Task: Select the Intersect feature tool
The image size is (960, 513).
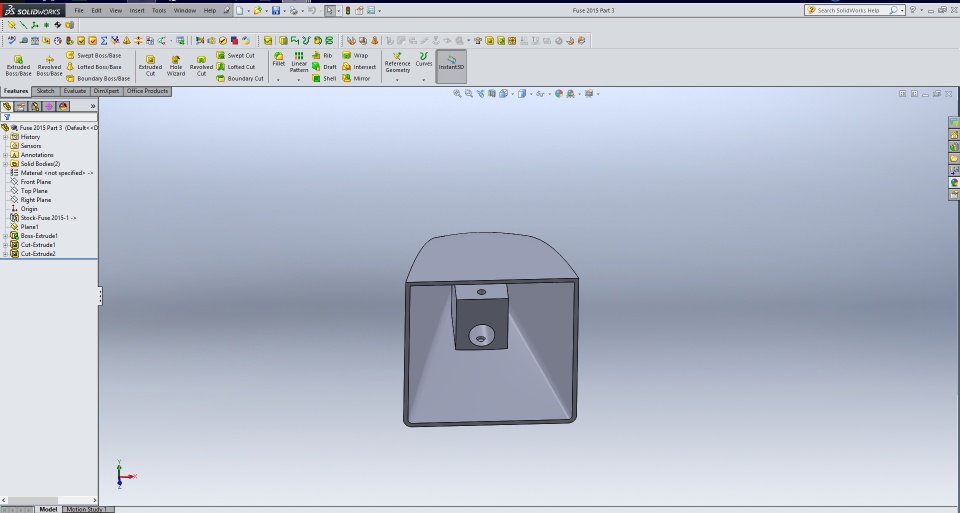Action: (x=359, y=67)
